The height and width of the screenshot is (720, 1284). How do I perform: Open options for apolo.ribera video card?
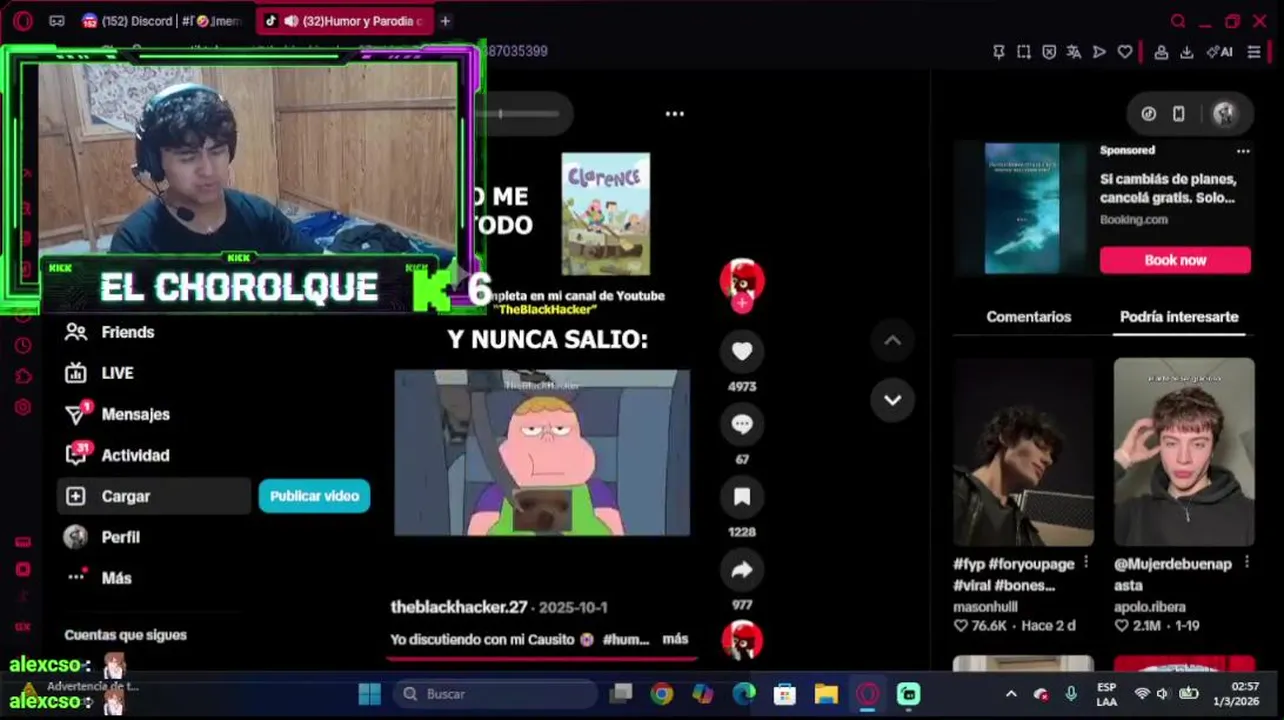pyautogui.click(x=1247, y=562)
